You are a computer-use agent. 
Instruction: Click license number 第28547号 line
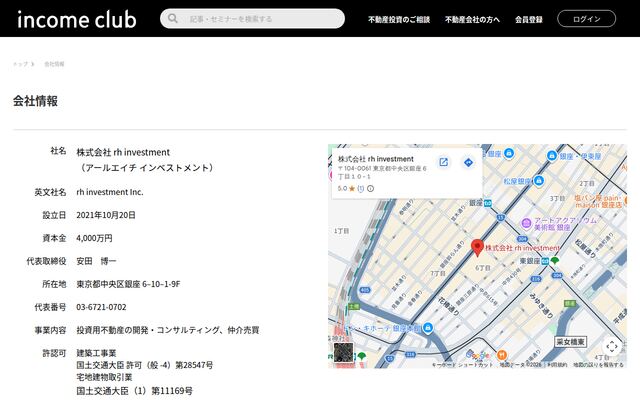(144, 365)
